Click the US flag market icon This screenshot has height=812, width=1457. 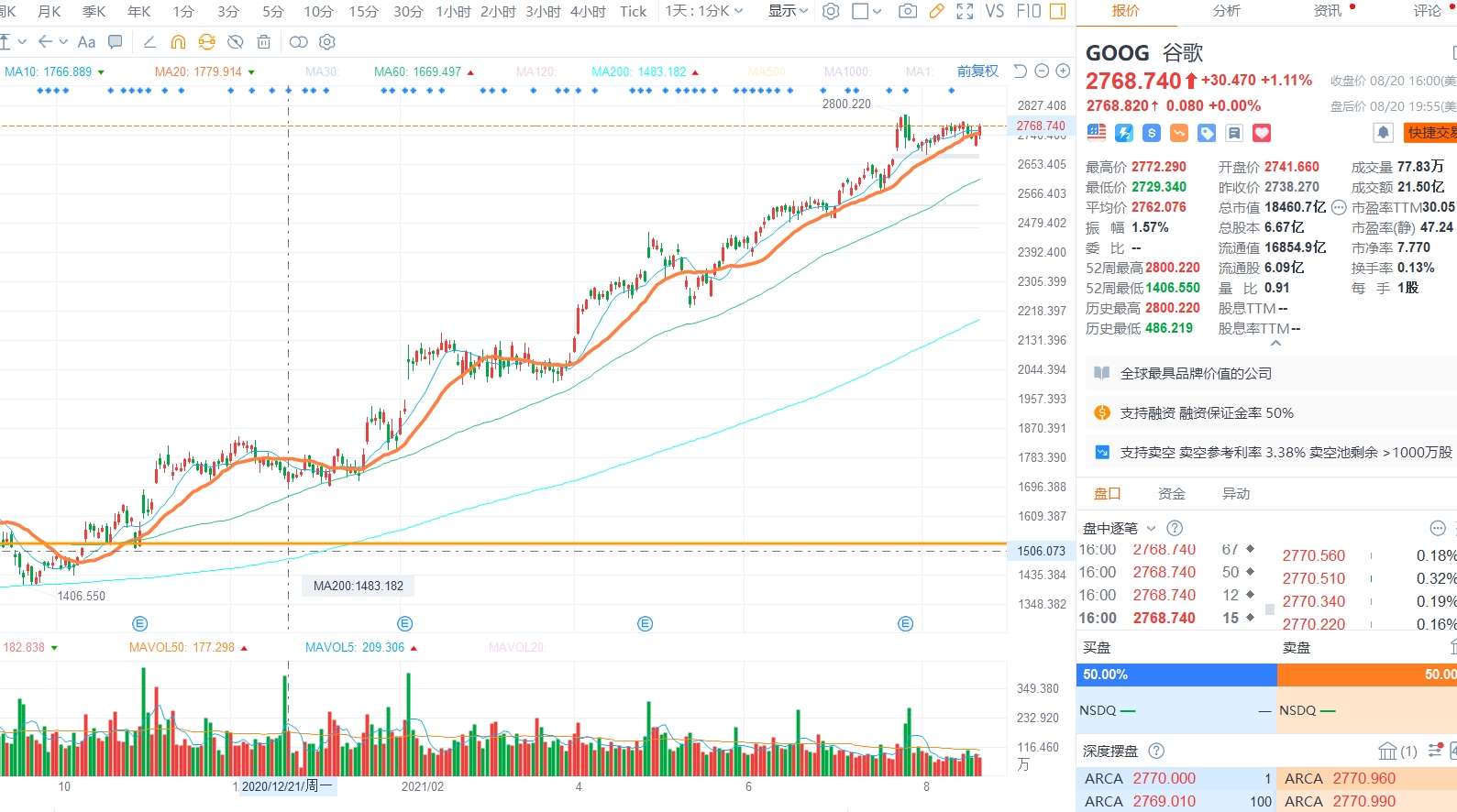coord(1097,133)
